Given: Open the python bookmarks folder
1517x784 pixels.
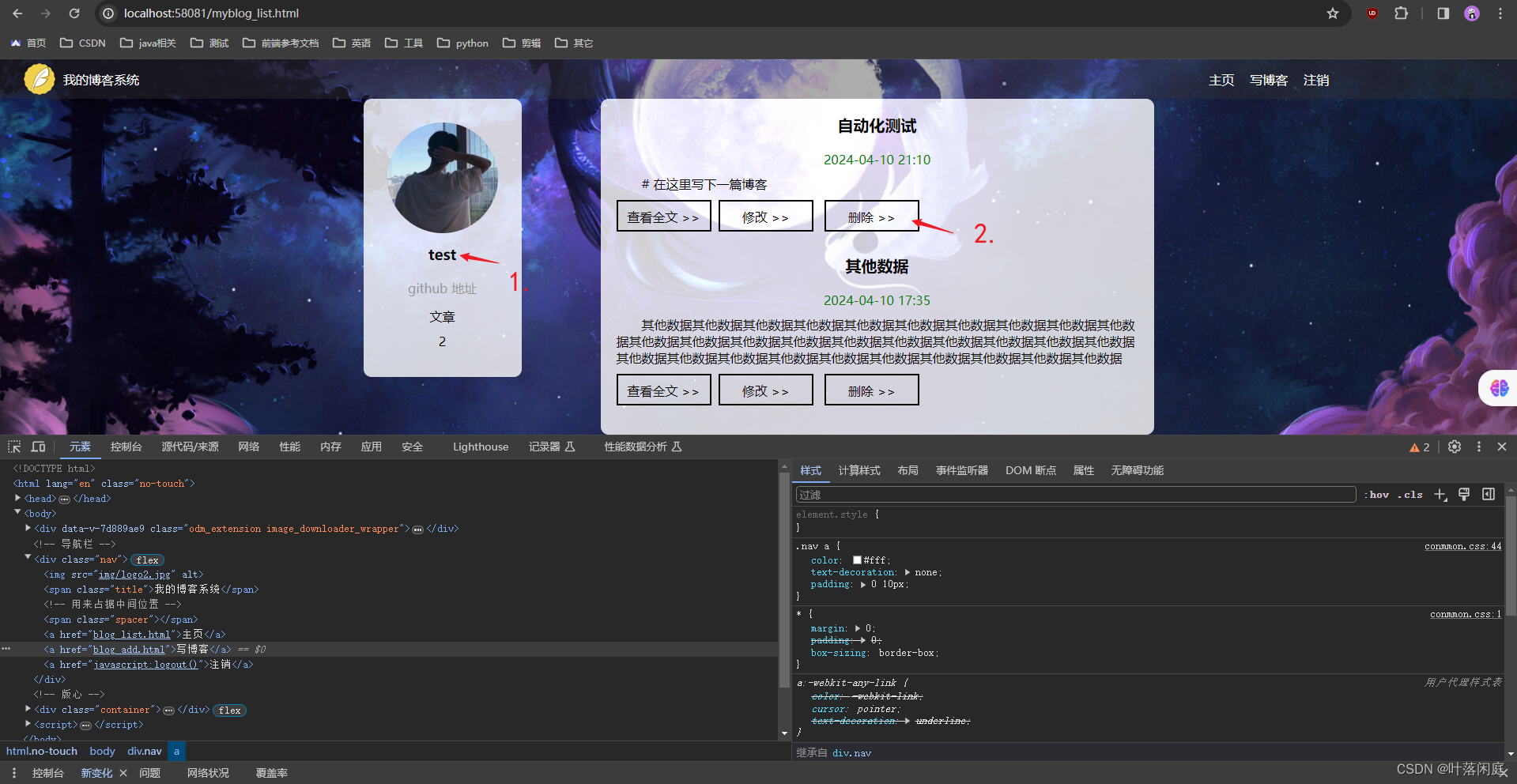Looking at the screenshot, I should point(462,43).
